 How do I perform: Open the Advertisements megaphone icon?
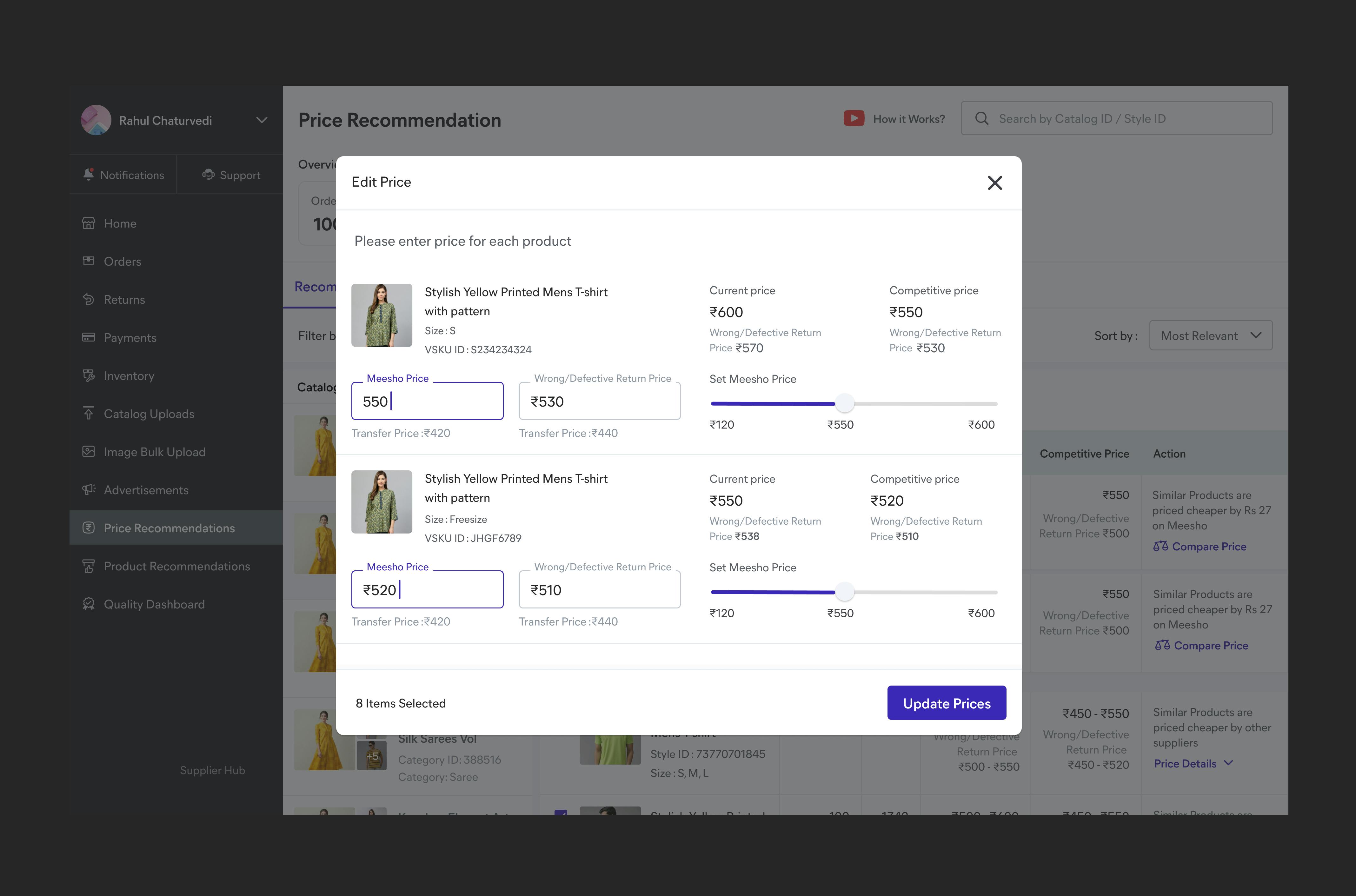pyautogui.click(x=89, y=490)
